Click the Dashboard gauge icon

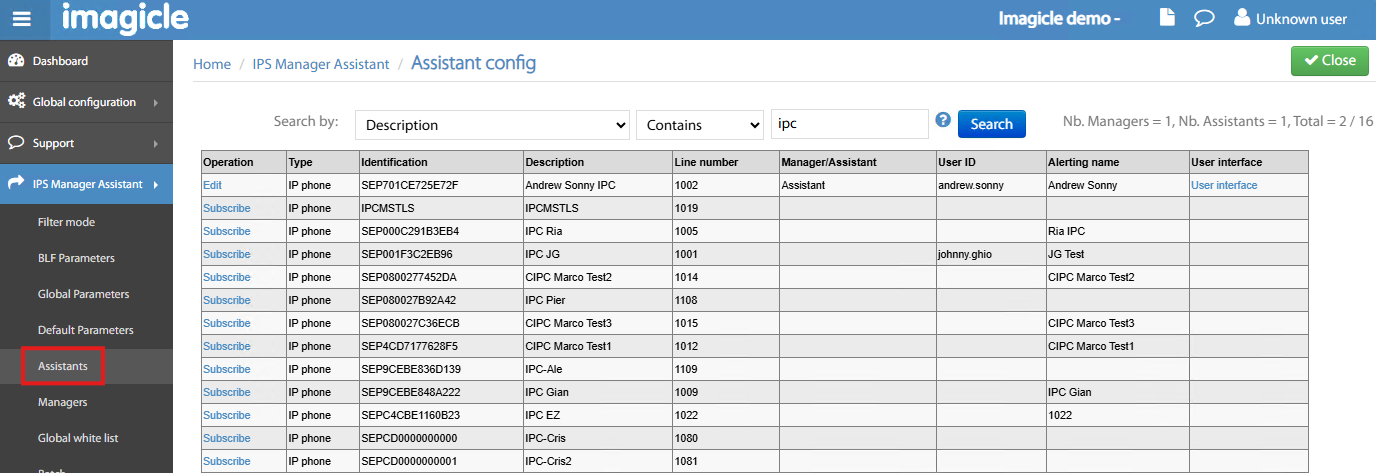click(16, 61)
